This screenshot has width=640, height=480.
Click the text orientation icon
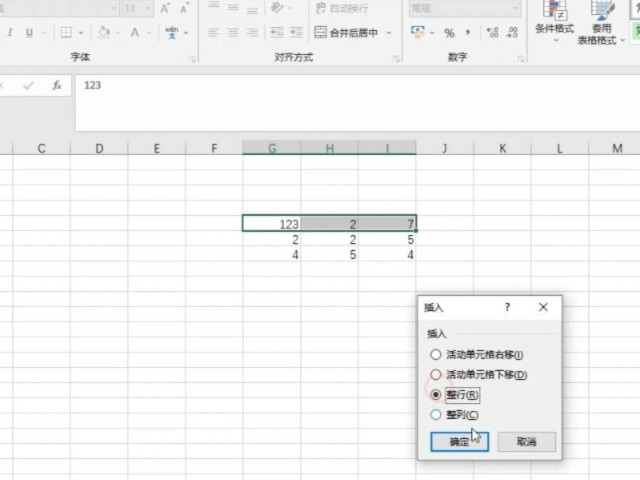277,7
